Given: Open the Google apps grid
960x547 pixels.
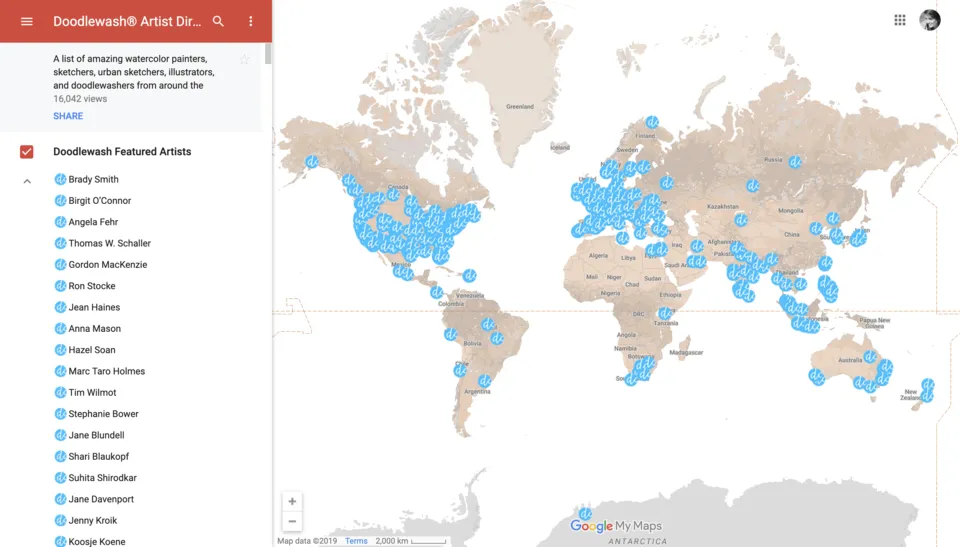Looking at the screenshot, I should click(x=899, y=20).
